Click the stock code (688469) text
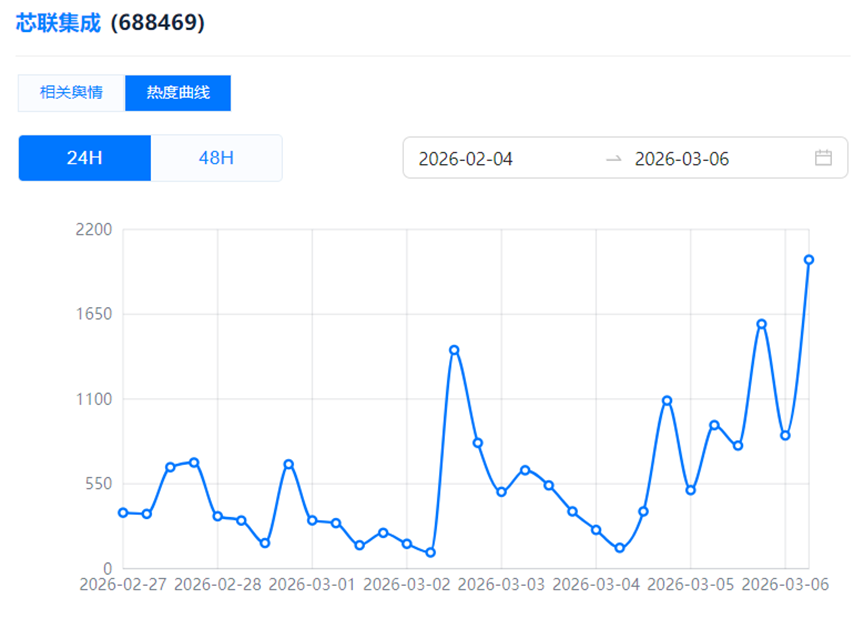Viewport: 864px width, 619px height. (x=157, y=23)
